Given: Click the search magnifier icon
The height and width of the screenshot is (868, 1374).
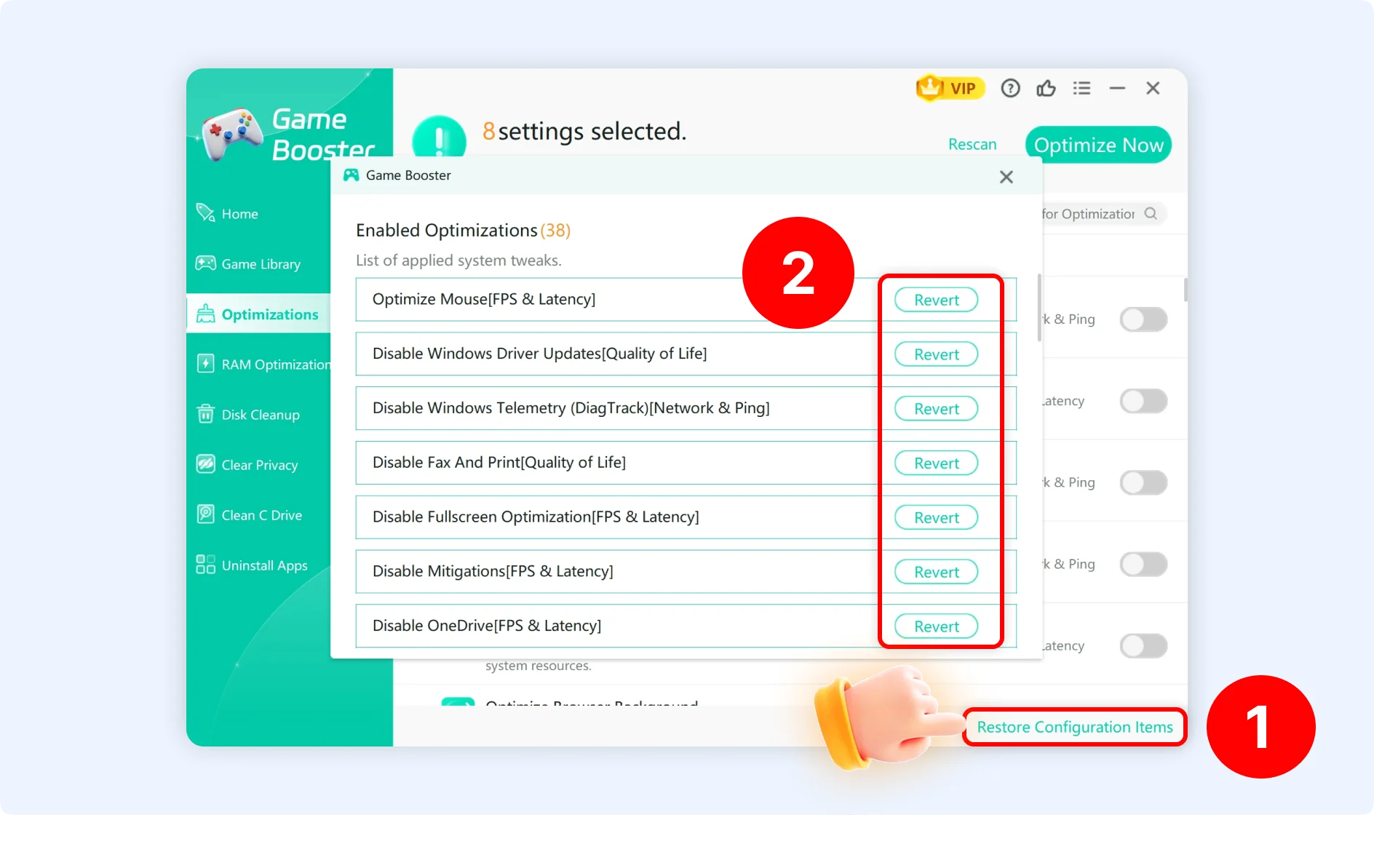Looking at the screenshot, I should (1151, 213).
